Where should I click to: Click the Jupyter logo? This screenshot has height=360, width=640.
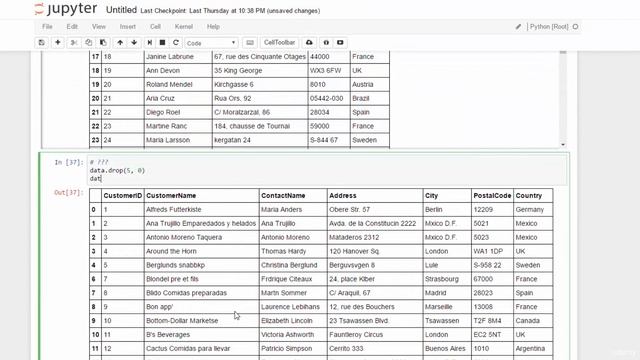click(x=66, y=9)
